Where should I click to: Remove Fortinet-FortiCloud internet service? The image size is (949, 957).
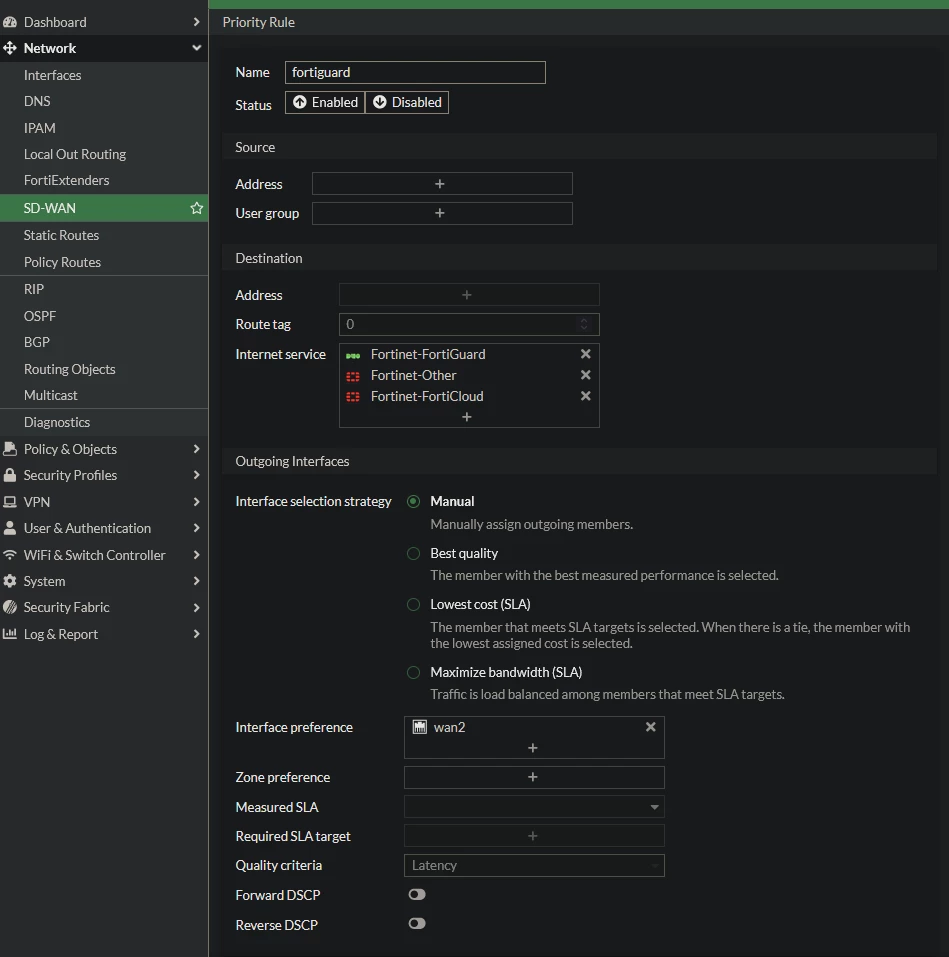tap(586, 396)
